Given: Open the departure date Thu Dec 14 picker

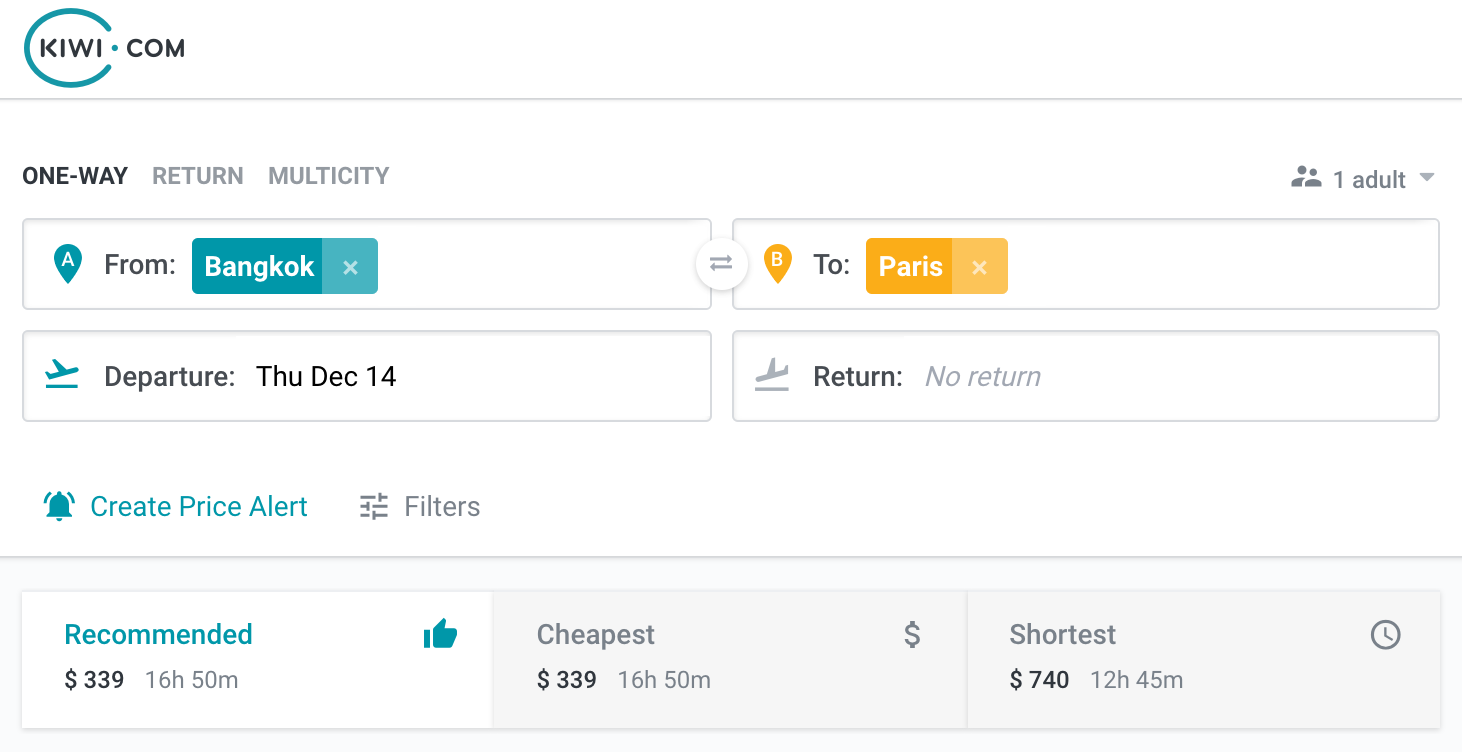Looking at the screenshot, I should point(326,377).
